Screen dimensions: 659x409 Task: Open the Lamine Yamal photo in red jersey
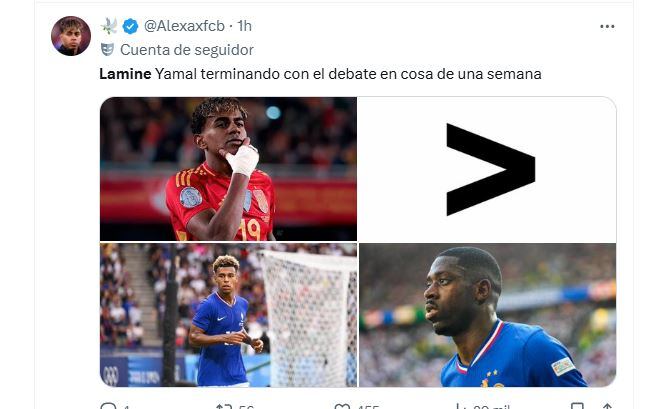coord(228,169)
